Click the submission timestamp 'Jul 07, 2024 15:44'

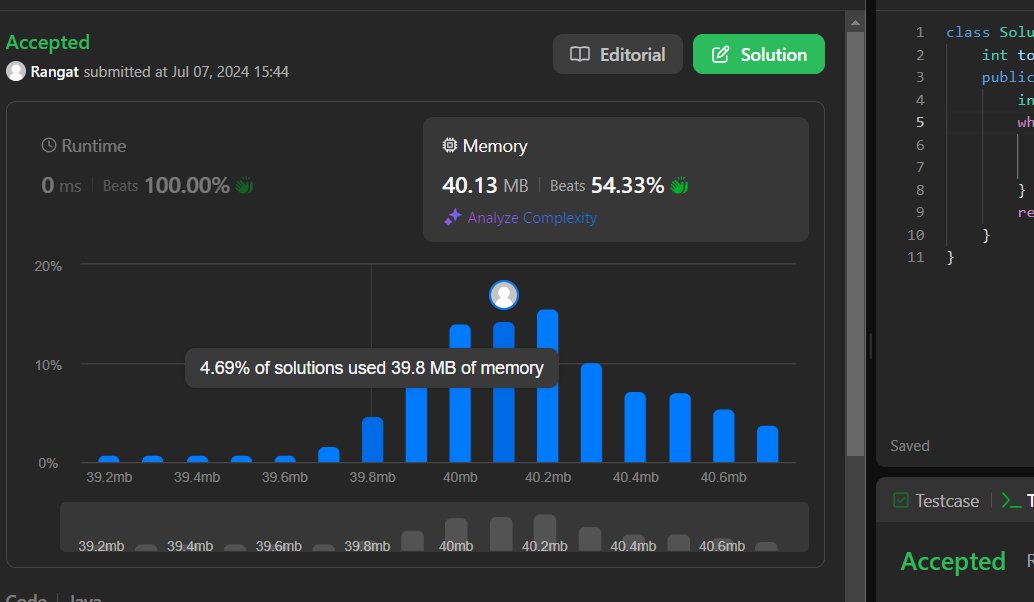tap(230, 71)
